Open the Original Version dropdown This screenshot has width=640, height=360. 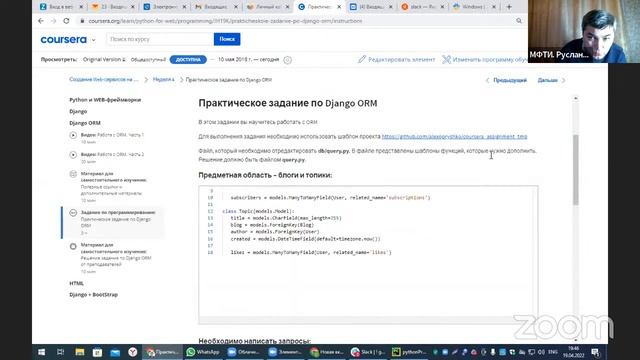104,60
